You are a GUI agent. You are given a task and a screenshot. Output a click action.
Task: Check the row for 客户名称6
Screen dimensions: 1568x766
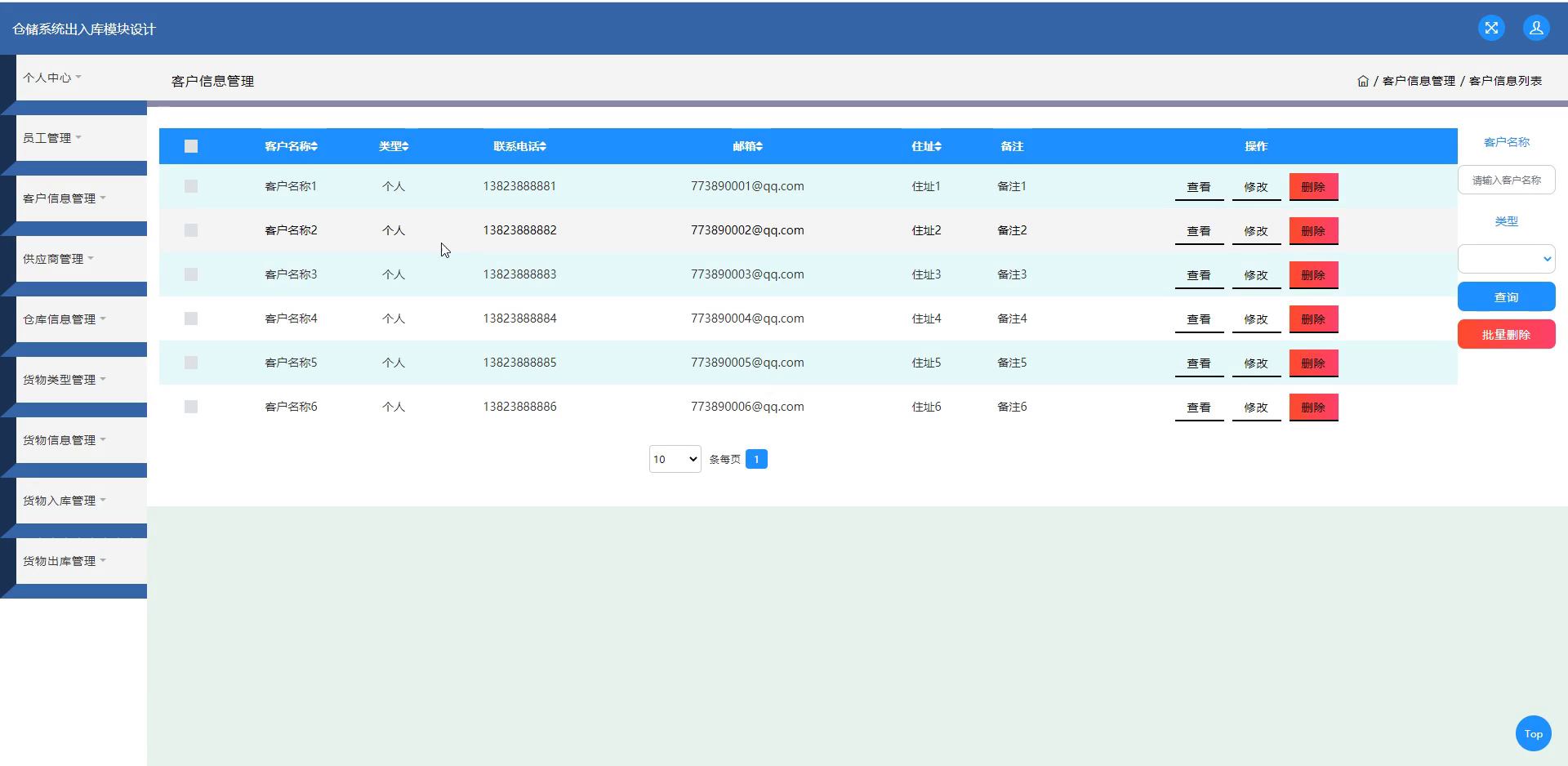pos(191,407)
